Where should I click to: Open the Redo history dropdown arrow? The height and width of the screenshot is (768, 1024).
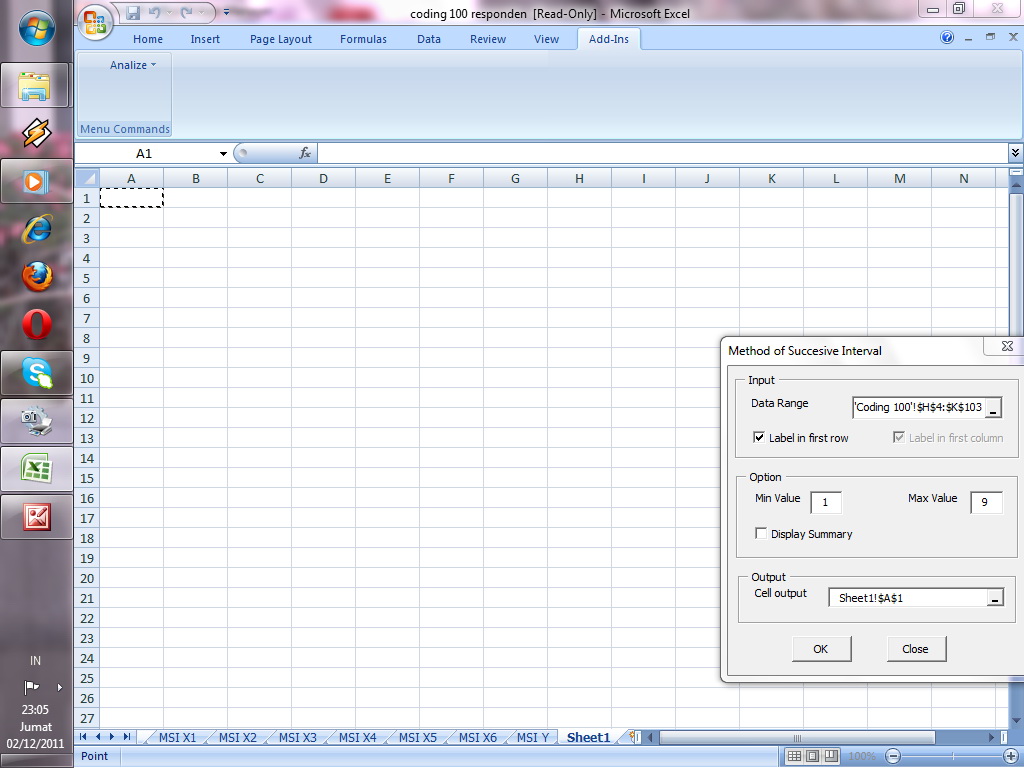pos(201,12)
